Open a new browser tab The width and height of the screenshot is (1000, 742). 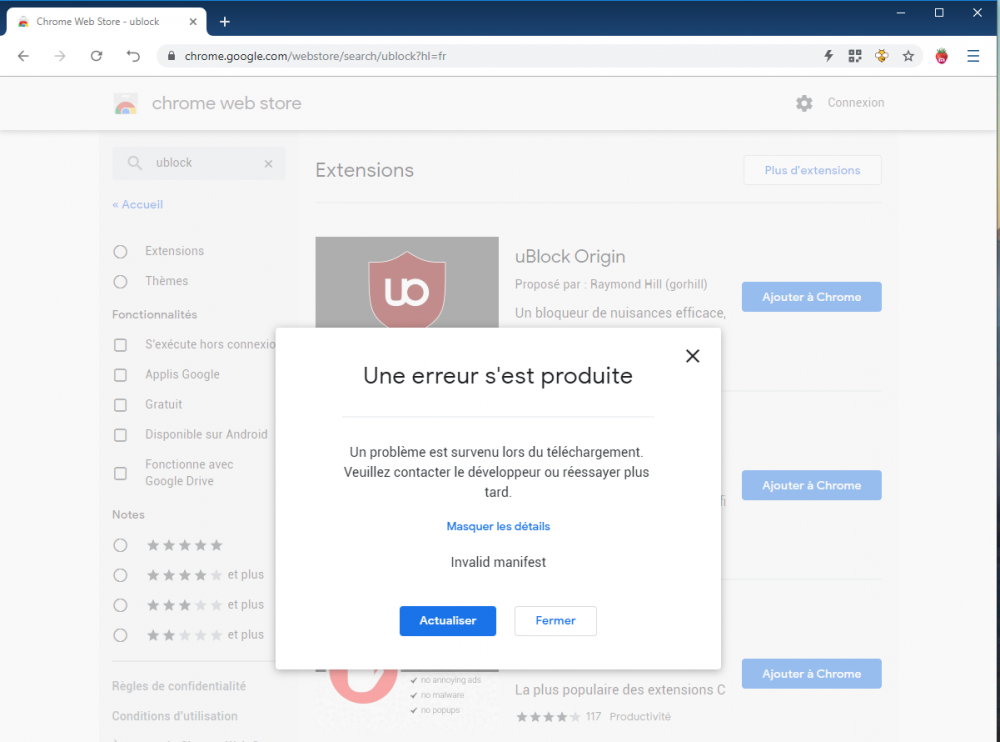click(224, 20)
